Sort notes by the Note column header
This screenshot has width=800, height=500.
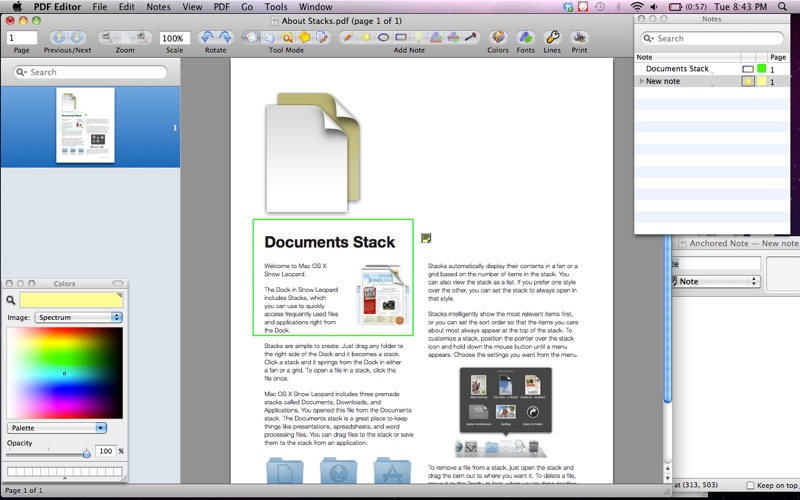688,57
